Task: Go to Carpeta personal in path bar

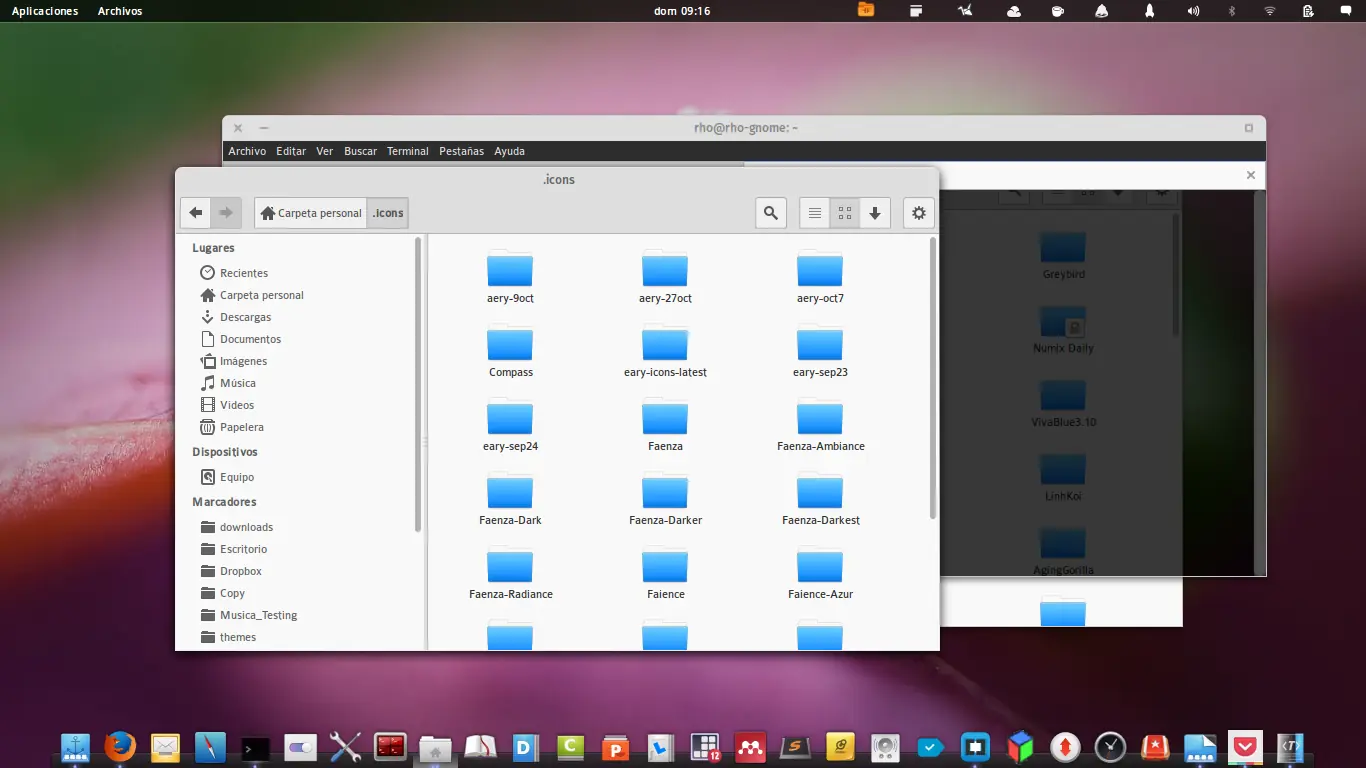Action: (x=311, y=213)
